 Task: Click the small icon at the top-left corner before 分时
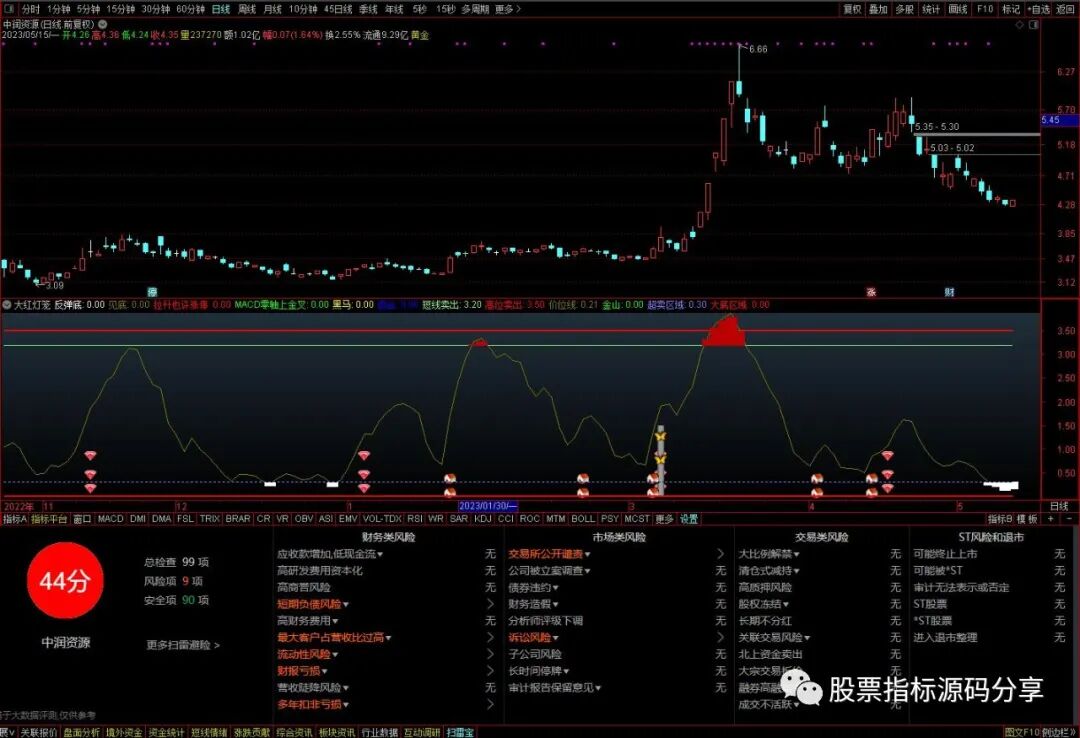[8, 9]
